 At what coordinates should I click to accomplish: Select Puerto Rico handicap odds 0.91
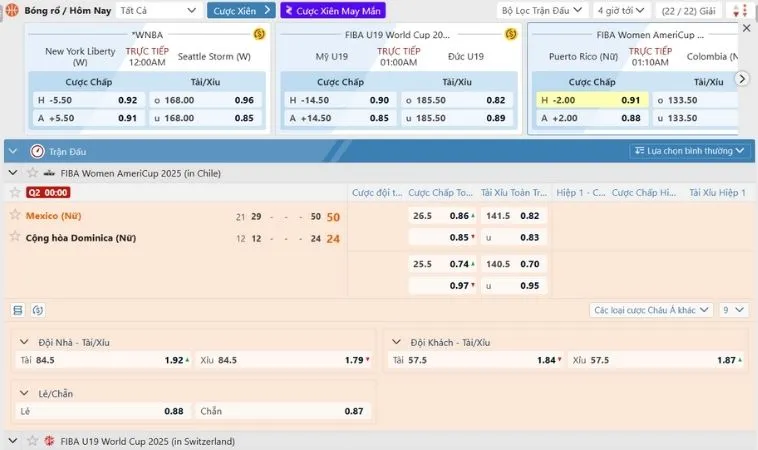tap(630, 100)
